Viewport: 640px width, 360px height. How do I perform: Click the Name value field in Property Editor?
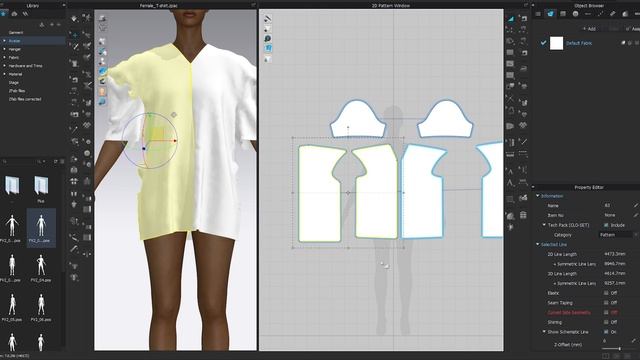617,205
